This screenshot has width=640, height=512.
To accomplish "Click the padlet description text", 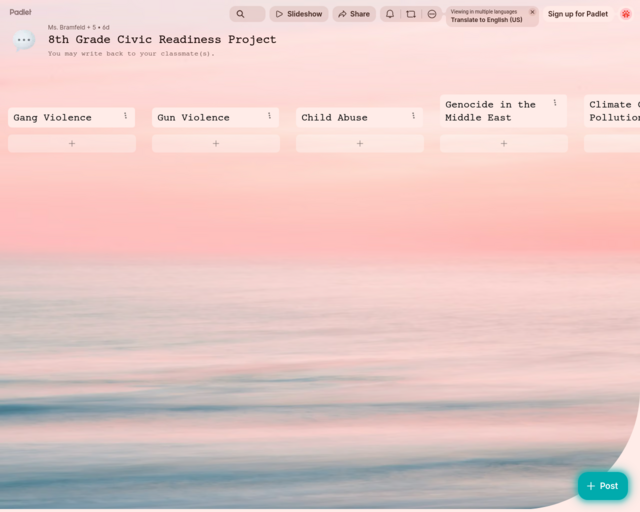I will pos(131,53).
